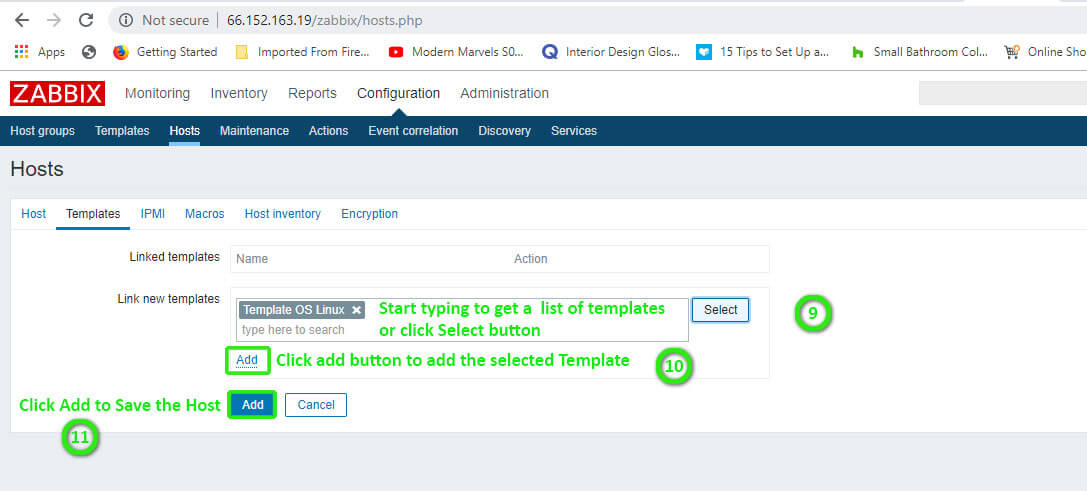
Task: Click the browser forward arrow
Action: tap(54, 20)
